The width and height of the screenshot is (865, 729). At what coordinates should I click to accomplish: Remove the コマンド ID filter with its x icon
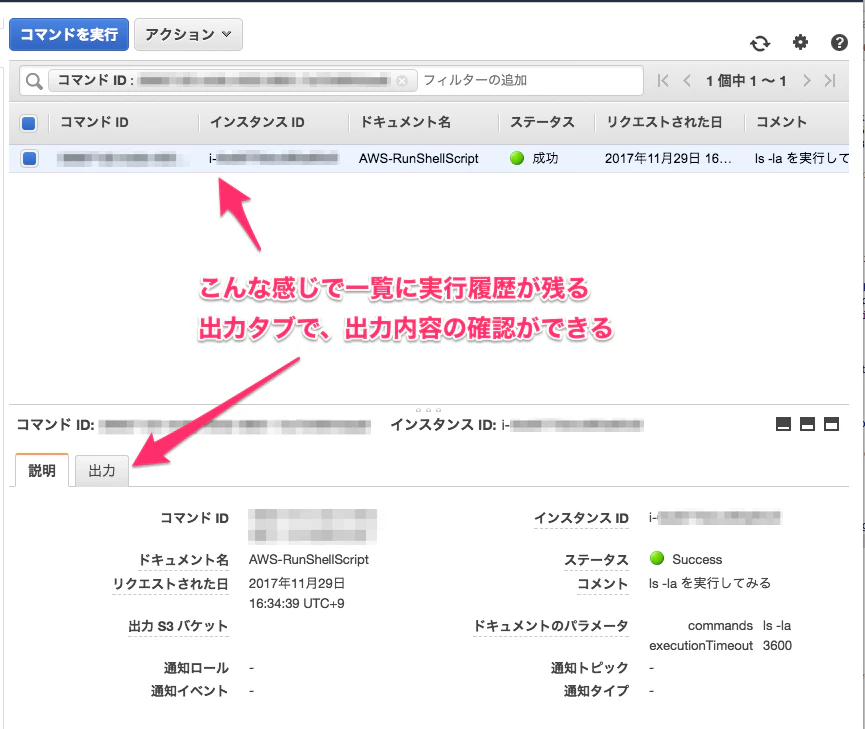[402, 81]
